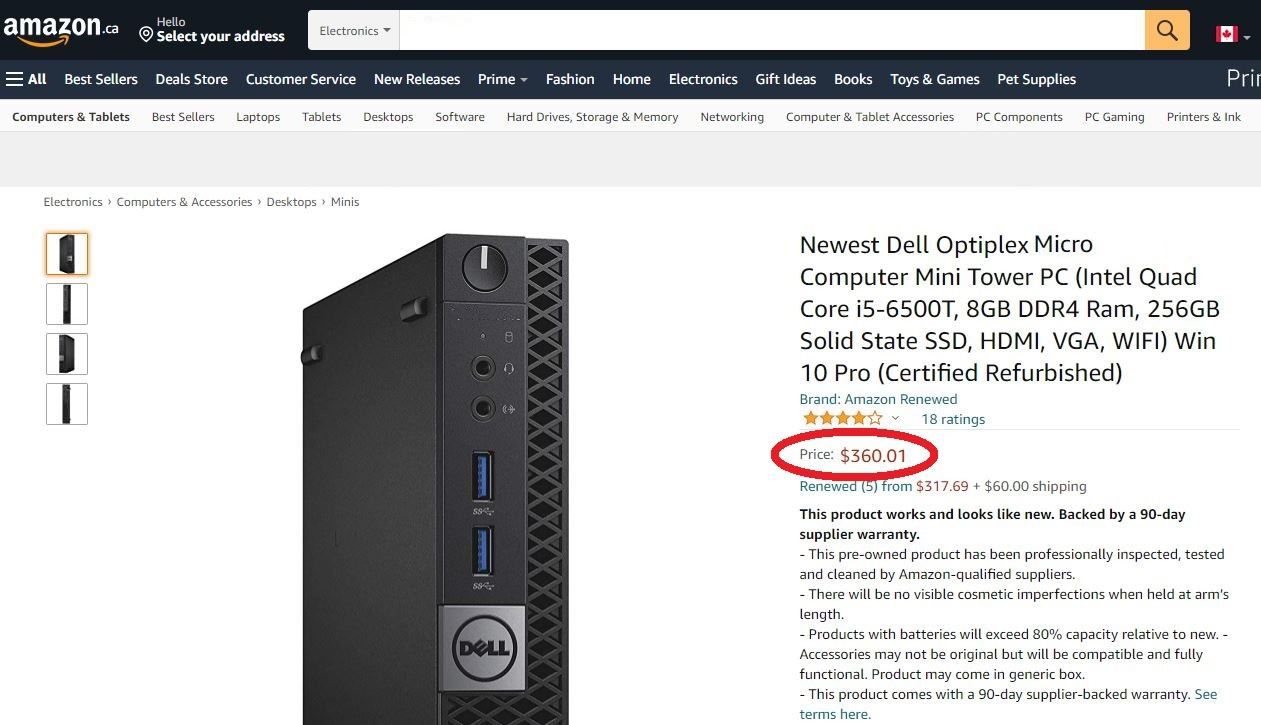Screen dimensions: 1261x725
Task: Click the orange search magnifier button
Action: click(x=1167, y=30)
